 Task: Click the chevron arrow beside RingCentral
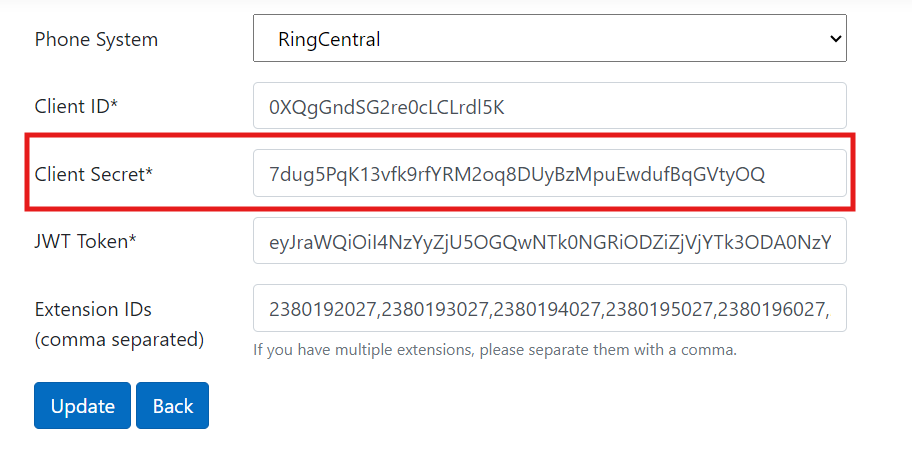[836, 39]
